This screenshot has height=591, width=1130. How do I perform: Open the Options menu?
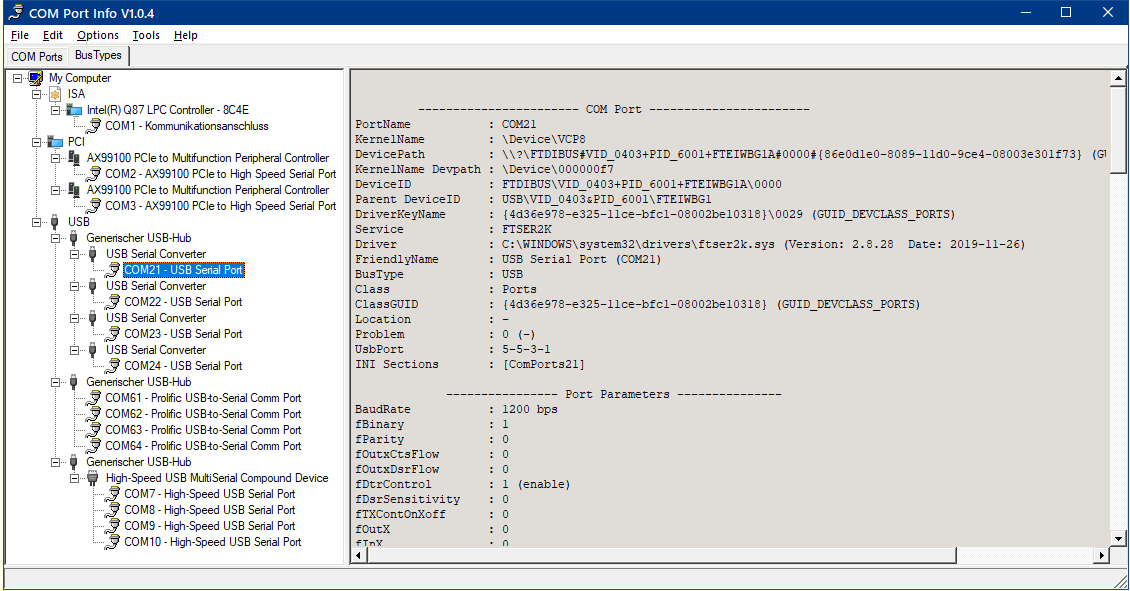point(98,35)
